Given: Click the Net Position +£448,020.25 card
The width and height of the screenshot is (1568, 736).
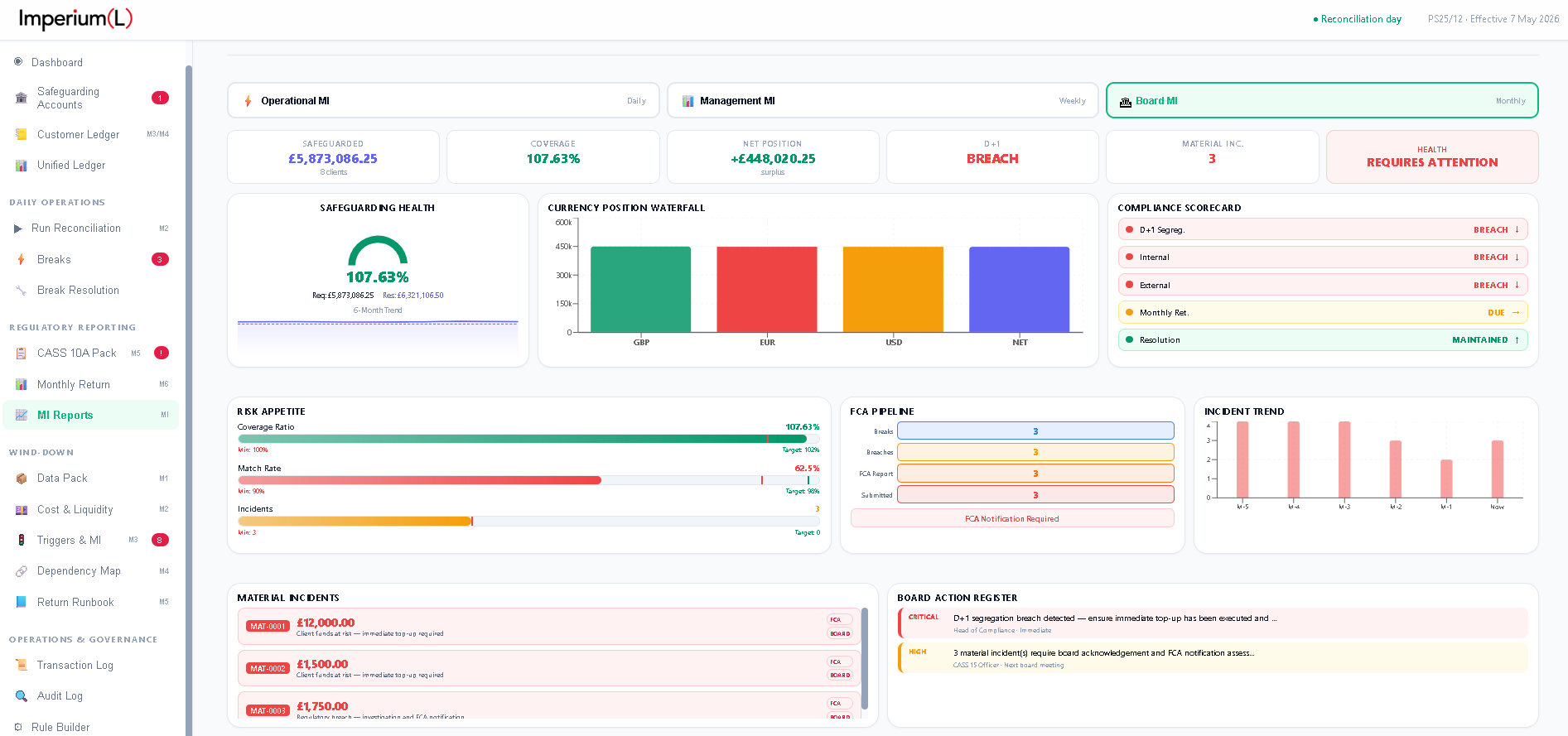Looking at the screenshot, I should (x=773, y=156).
